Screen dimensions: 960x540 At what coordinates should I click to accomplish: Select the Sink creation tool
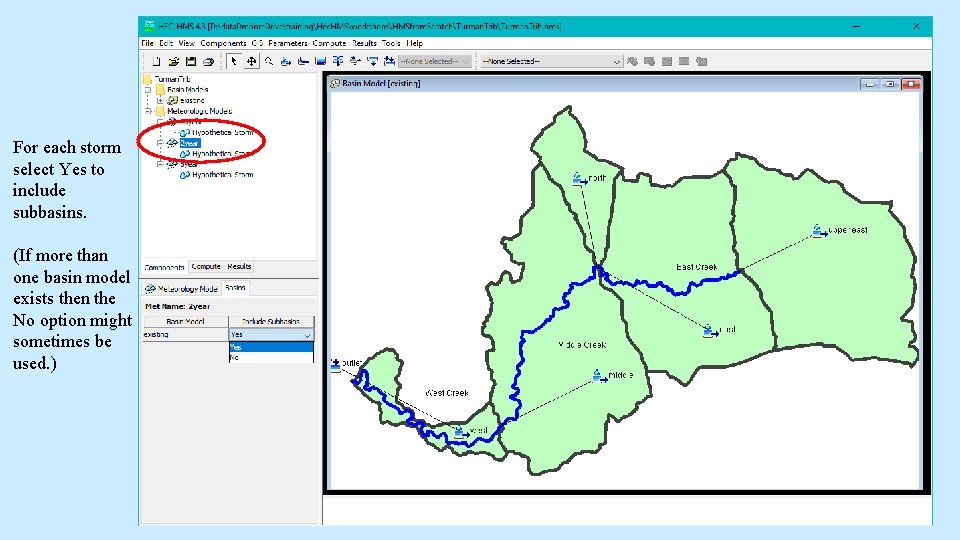[389, 61]
